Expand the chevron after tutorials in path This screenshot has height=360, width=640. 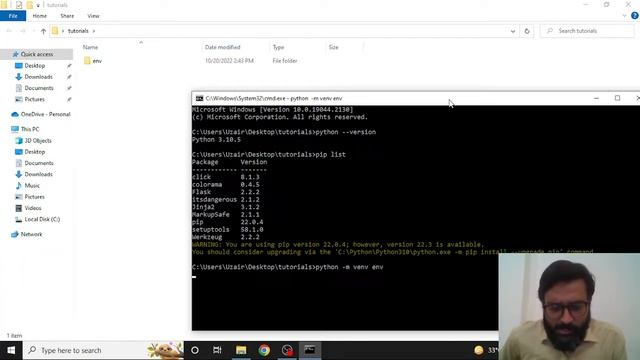pos(94,31)
